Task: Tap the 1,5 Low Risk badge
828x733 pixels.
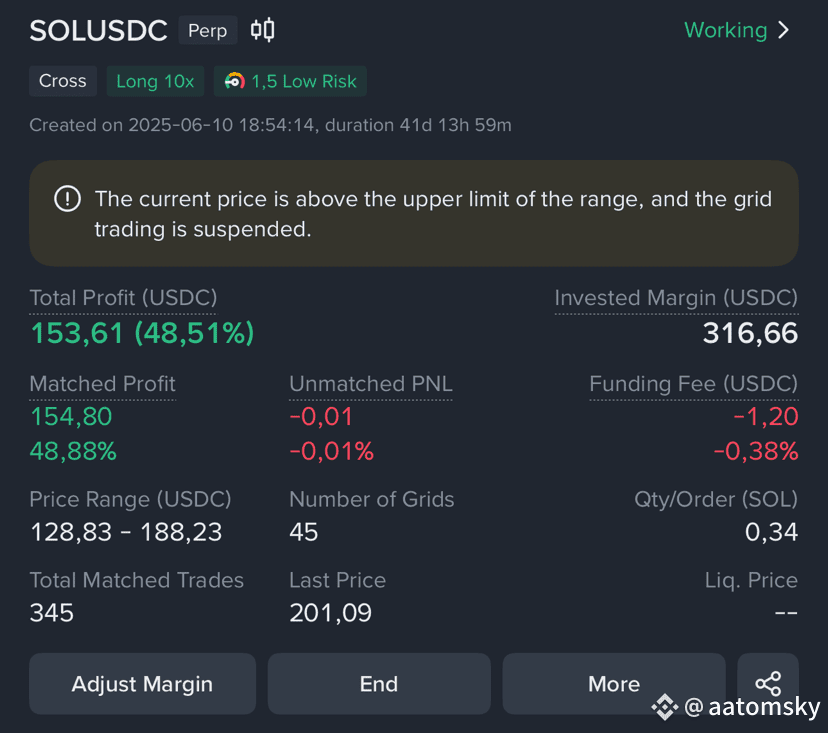Action: (290, 81)
